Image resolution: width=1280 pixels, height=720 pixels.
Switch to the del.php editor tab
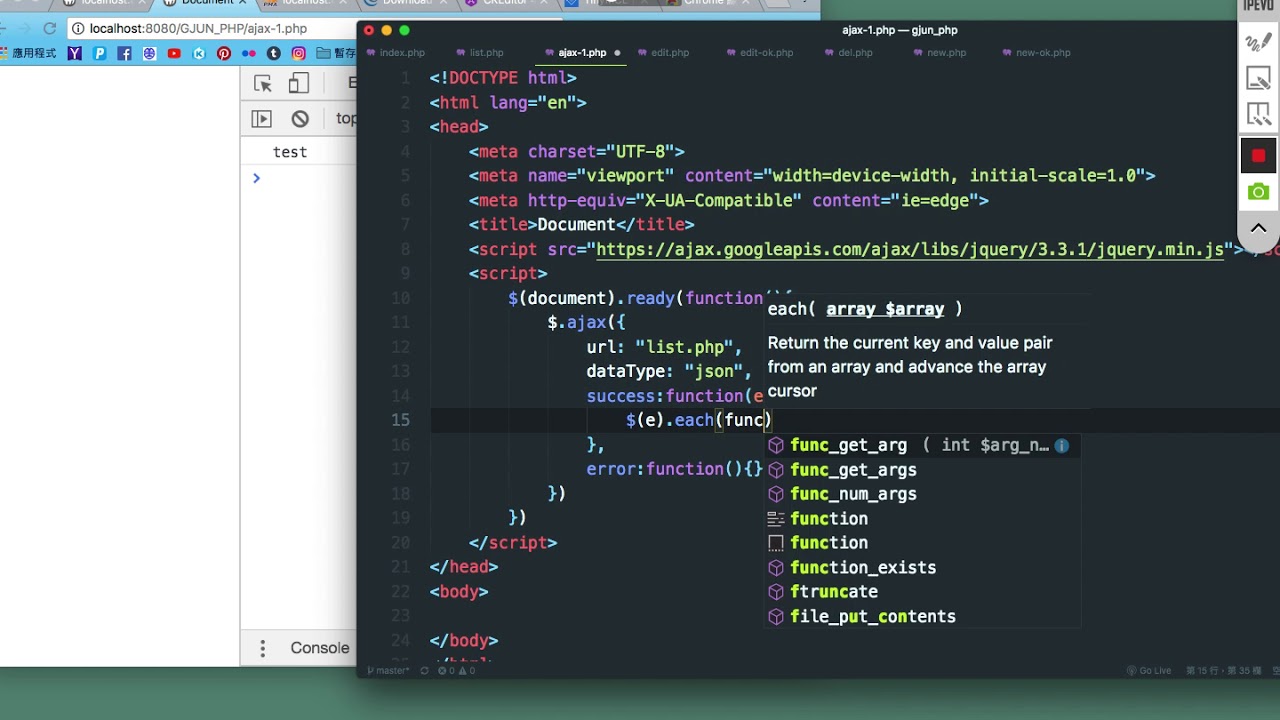(849, 52)
